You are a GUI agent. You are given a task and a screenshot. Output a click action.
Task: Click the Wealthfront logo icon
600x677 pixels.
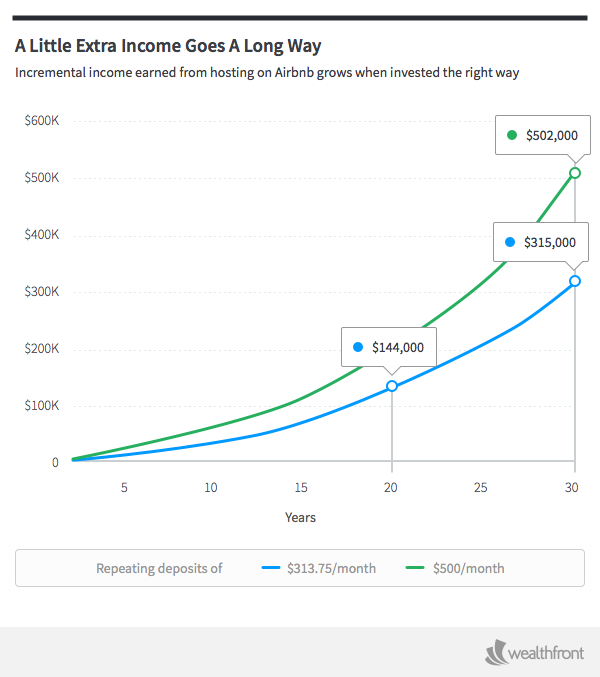(x=498, y=653)
